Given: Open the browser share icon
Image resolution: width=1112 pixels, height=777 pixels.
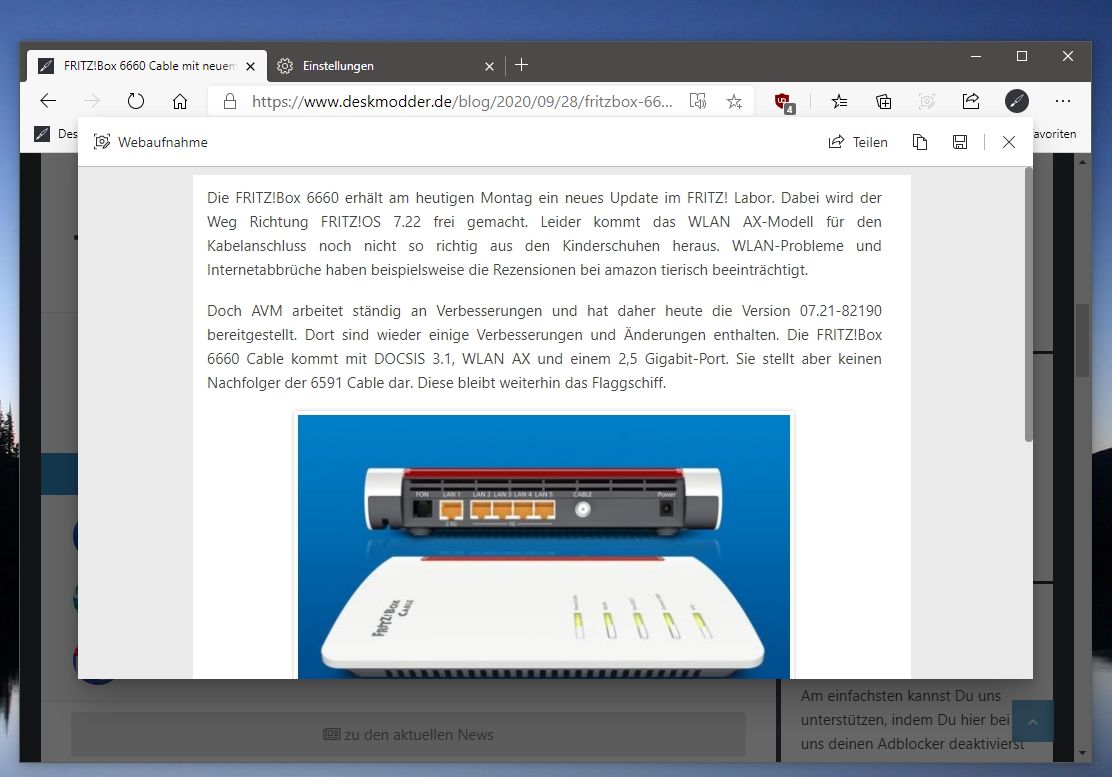Looking at the screenshot, I should 971,101.
